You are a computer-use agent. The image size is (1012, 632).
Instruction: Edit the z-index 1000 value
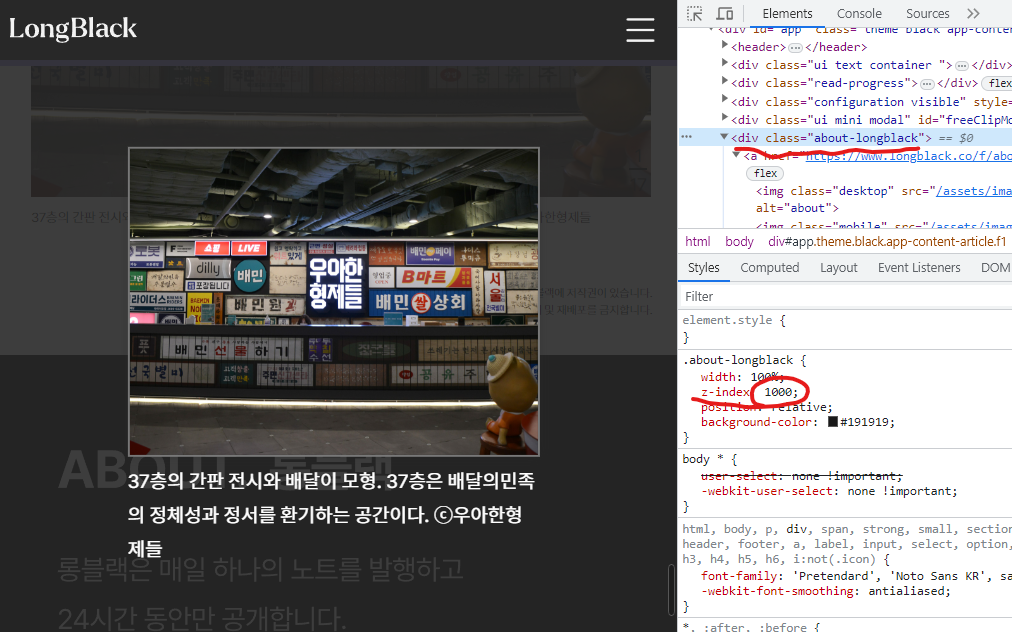coord(780,392)
